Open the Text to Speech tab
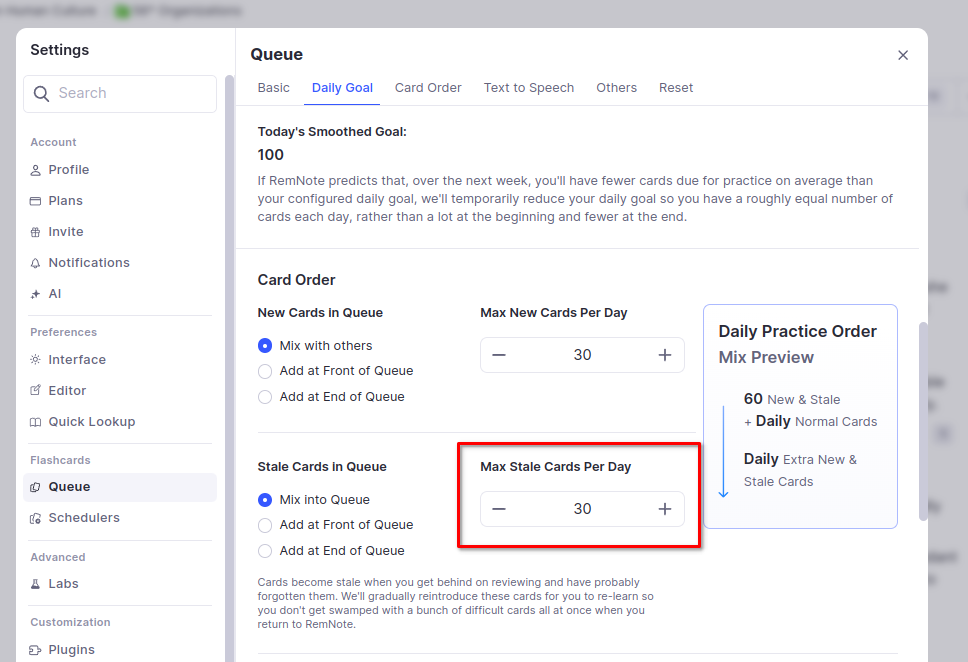 (x=529, y=88)
